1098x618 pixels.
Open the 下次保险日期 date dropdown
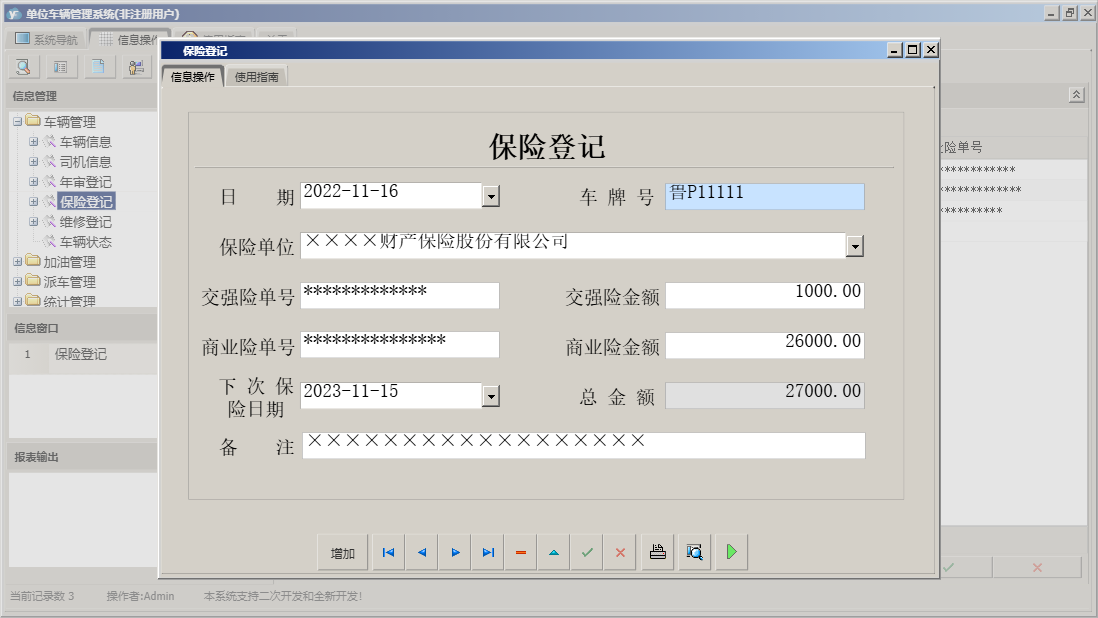(x=490, y=394)
